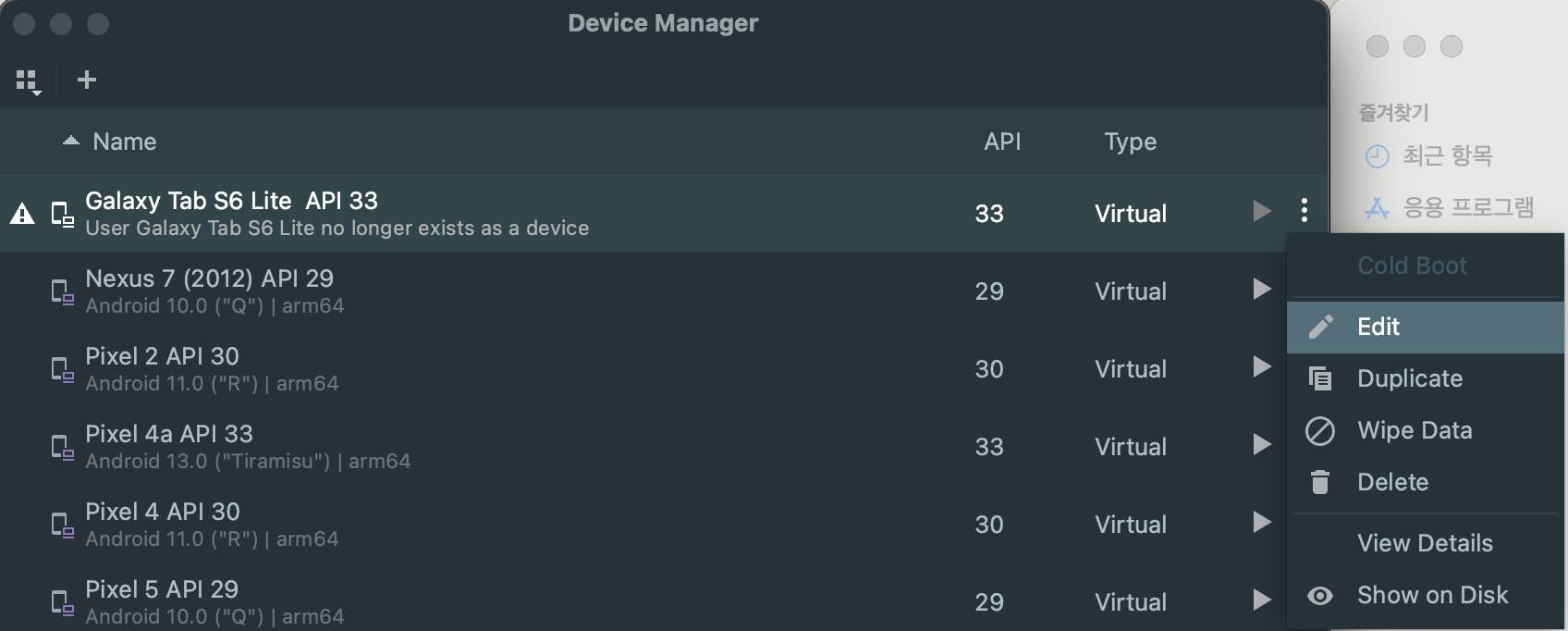The height and width of the screenshot is (631, 1568).
Task: Launch the Pixel 4a API 33 emulator
Action: tap(1262, 445)
